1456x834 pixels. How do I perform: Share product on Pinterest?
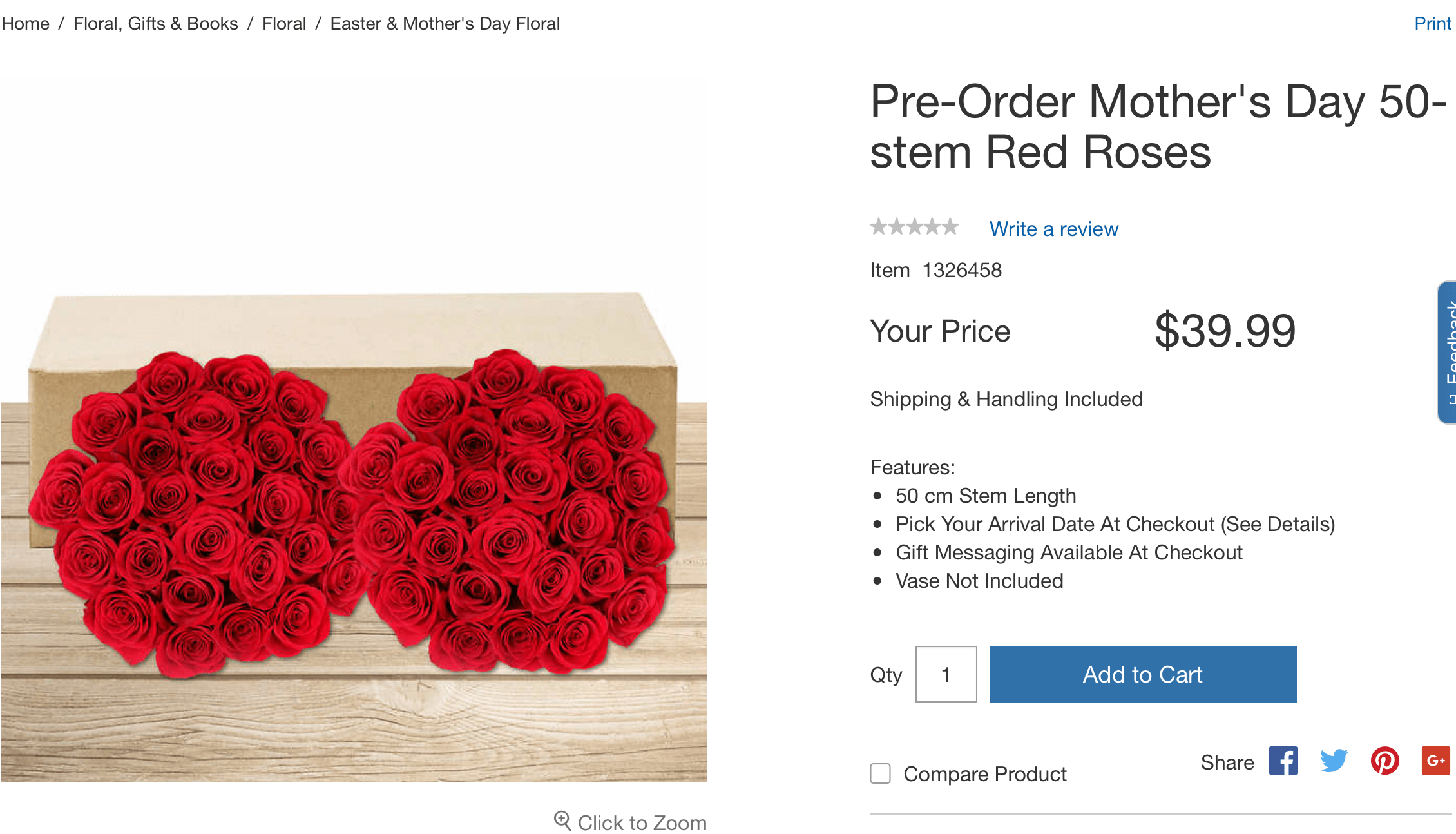tap(1384, 761)
